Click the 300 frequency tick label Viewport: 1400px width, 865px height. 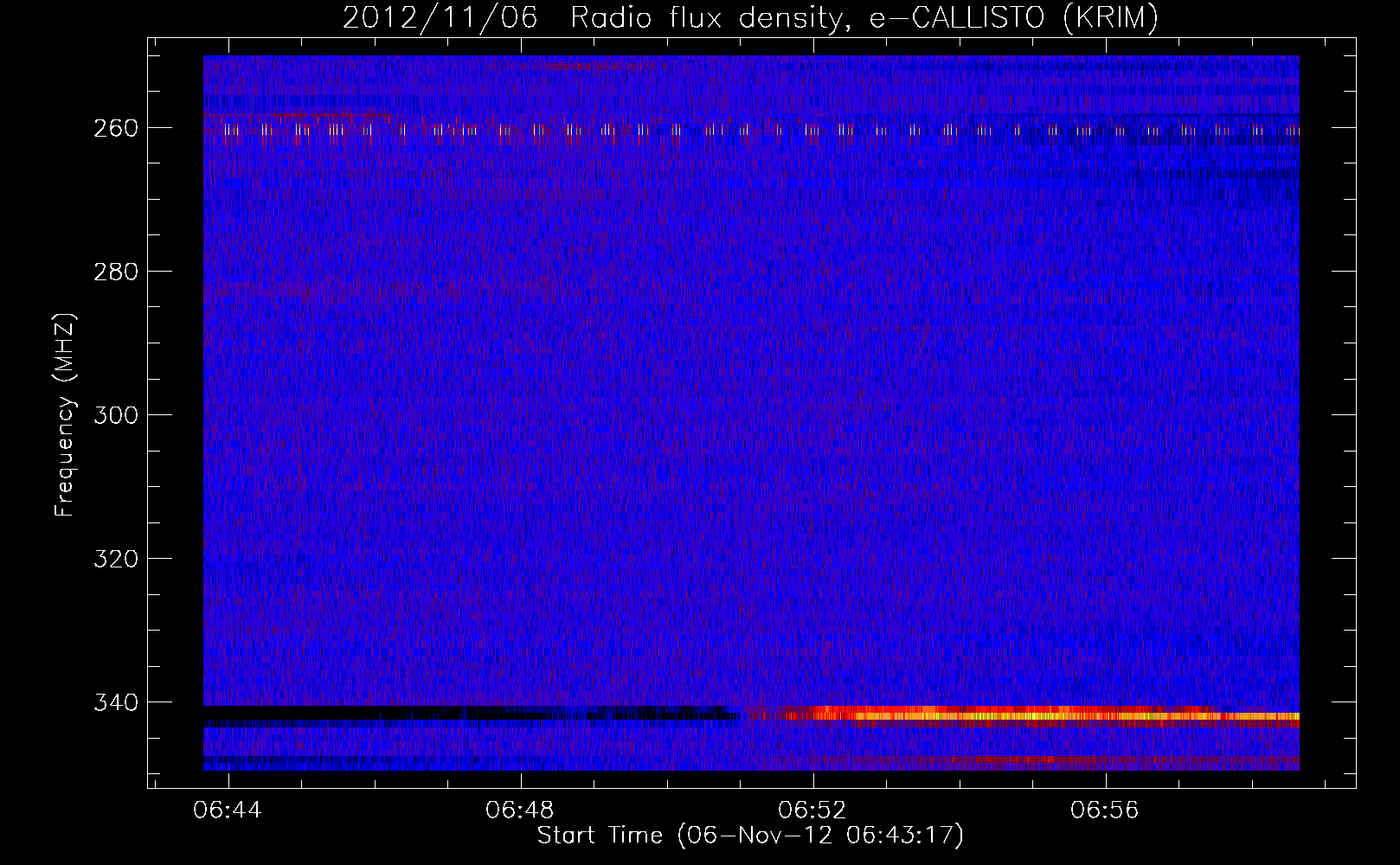(x=115, y=415)
